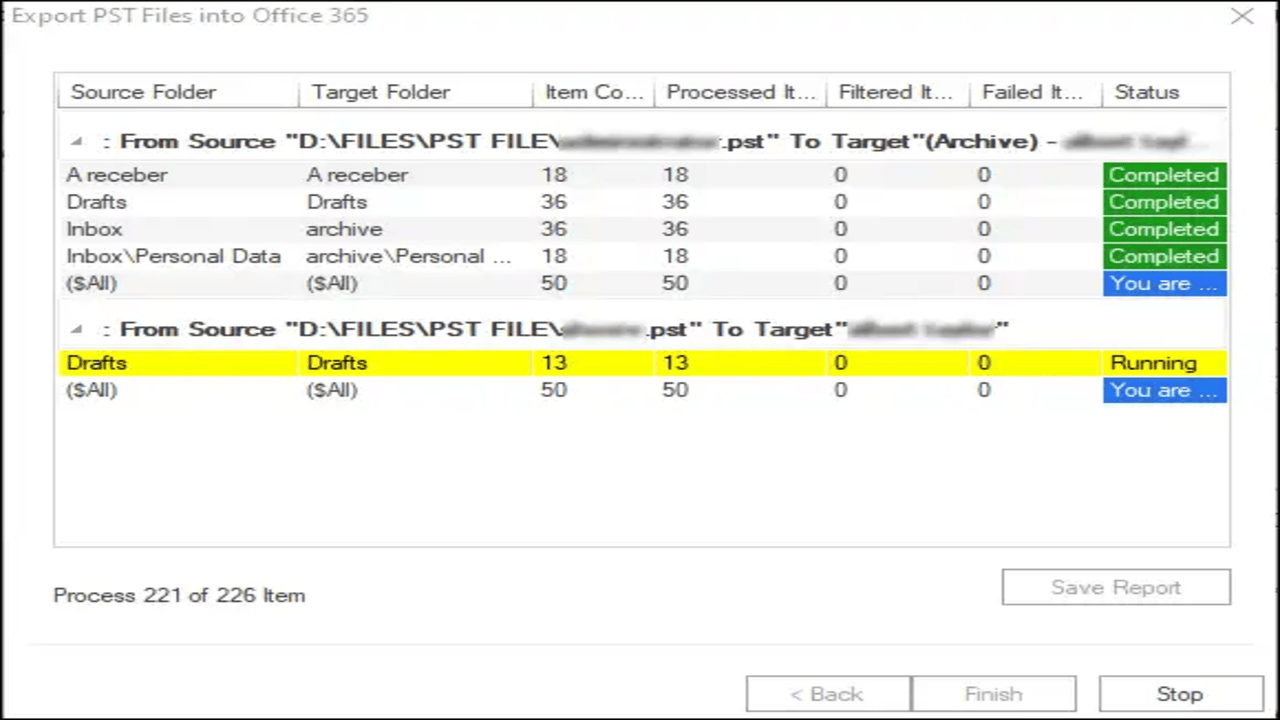This screenshot has height=720, width=1280.
Task: Select the "archive" target folder of Inbox
Action: tap(344, 229)
